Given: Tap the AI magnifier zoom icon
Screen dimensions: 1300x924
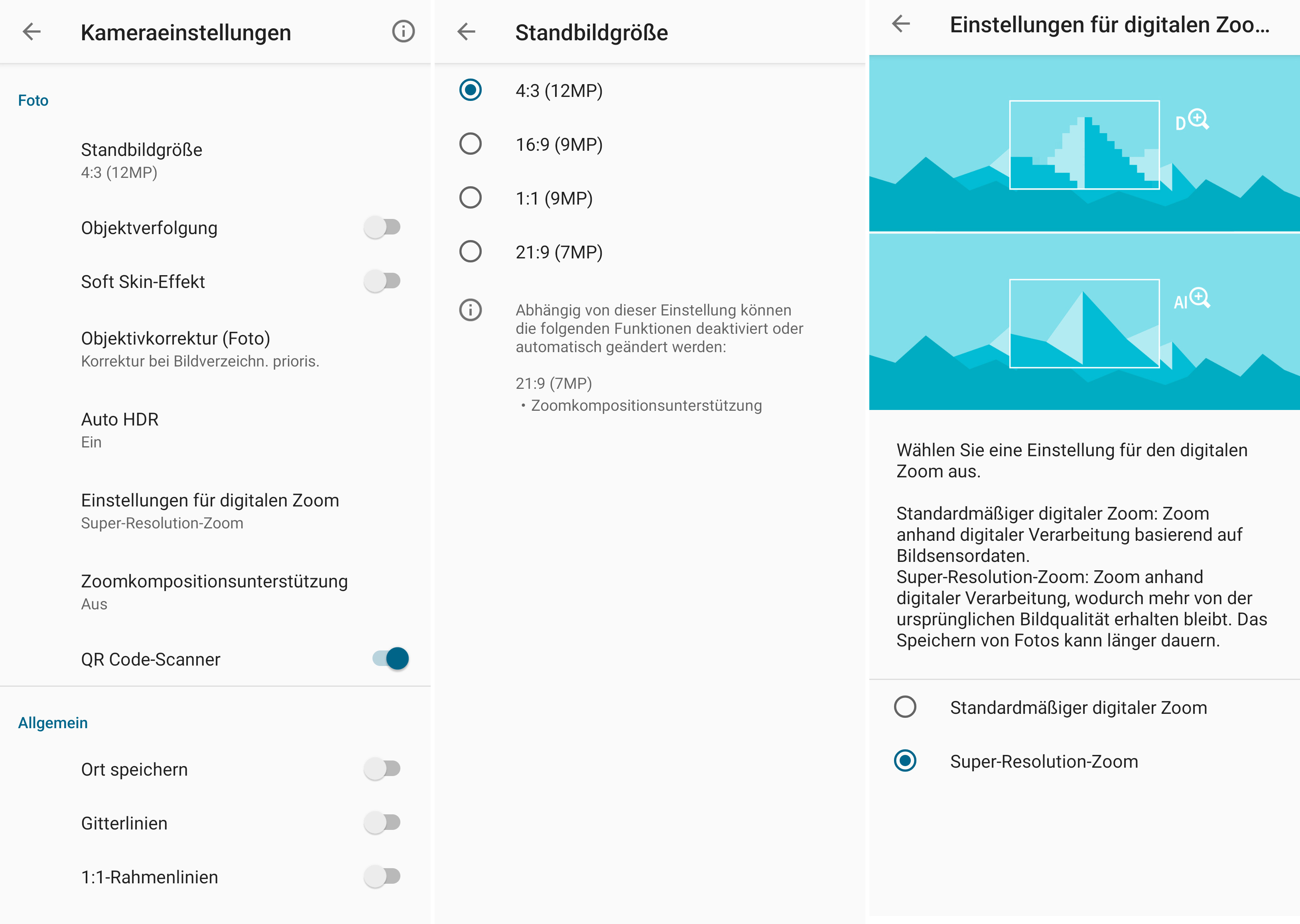Looking at the screenshot, I should tap(1192, 299).
